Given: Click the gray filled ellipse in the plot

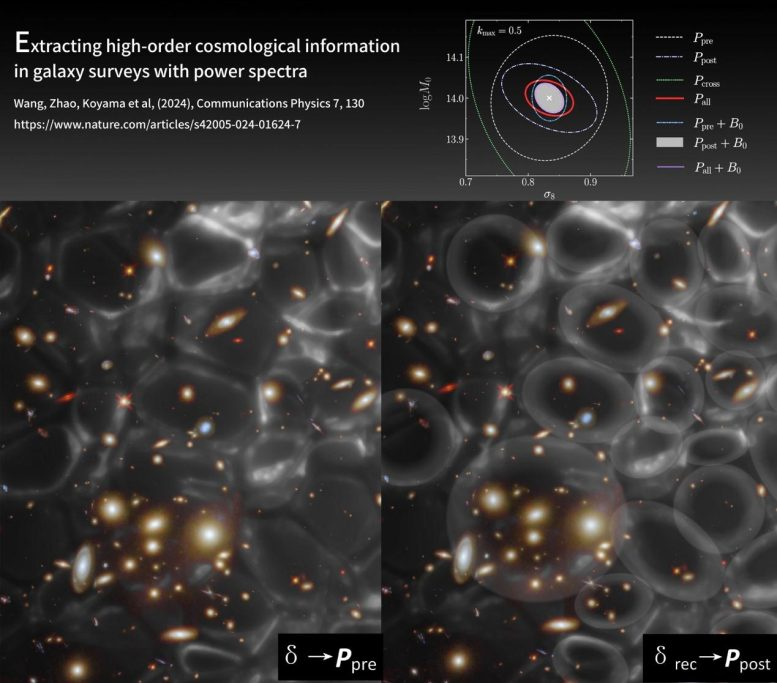Looking at the screenshot, I should [545, 100].
